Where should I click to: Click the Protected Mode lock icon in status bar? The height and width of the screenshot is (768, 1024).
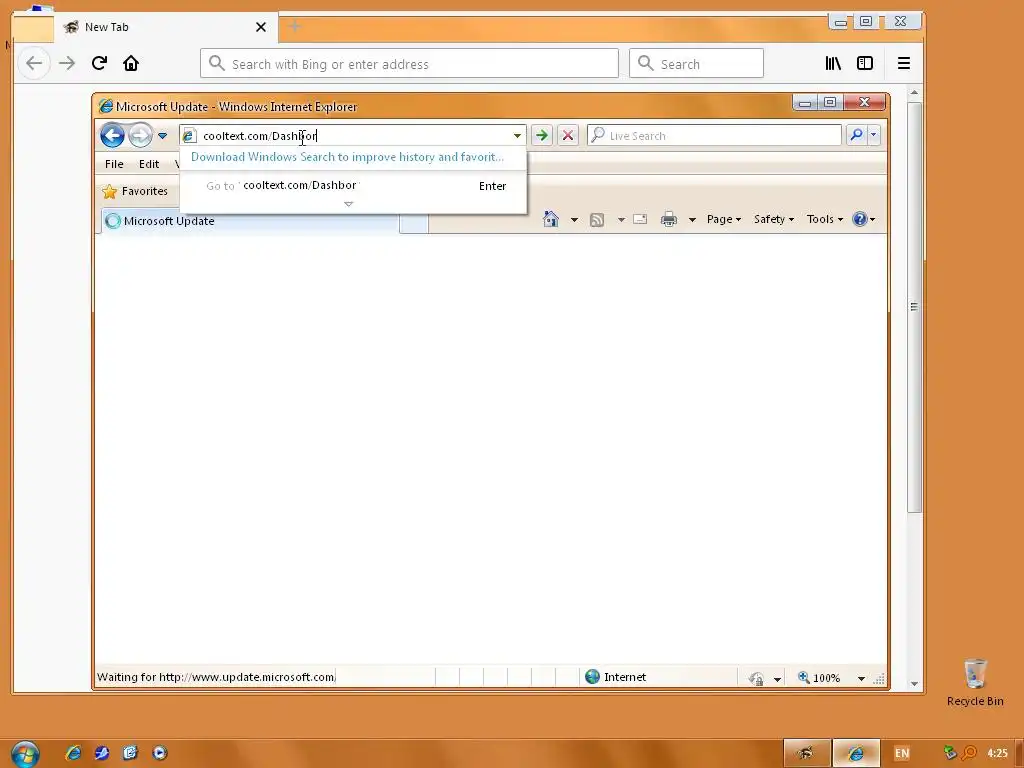pyautogui.click(x=757, y=679)
